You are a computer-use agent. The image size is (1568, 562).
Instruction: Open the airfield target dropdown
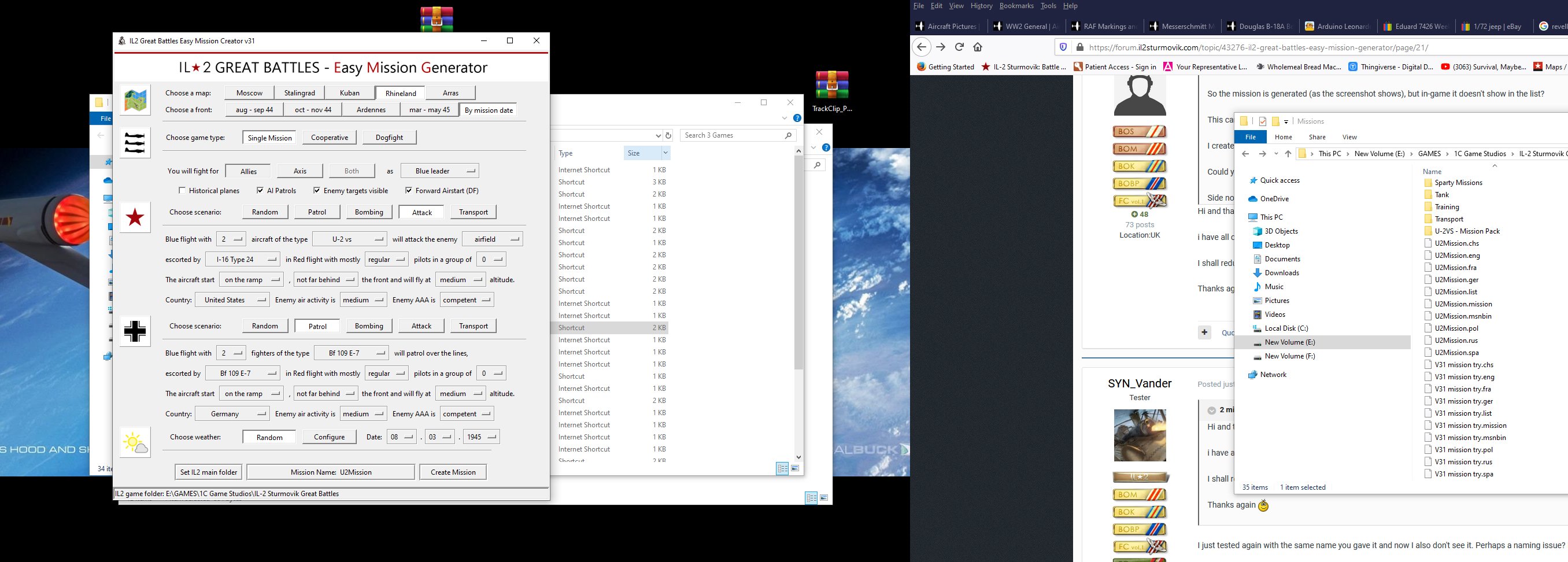tap(492, 239)
